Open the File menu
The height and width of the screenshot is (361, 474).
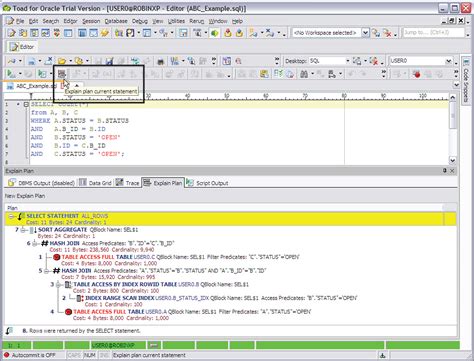[20, 21]
